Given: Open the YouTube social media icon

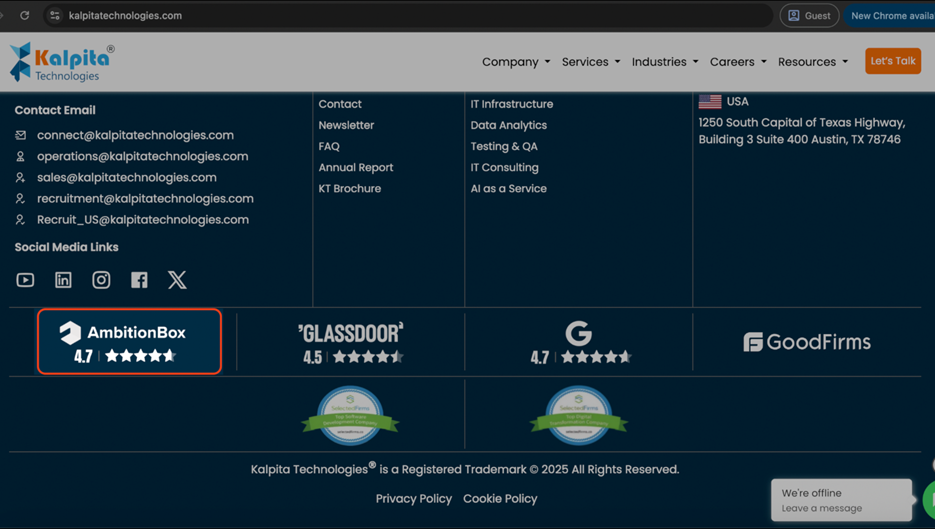Looking at the screenshot, I should tap(25, 280).
